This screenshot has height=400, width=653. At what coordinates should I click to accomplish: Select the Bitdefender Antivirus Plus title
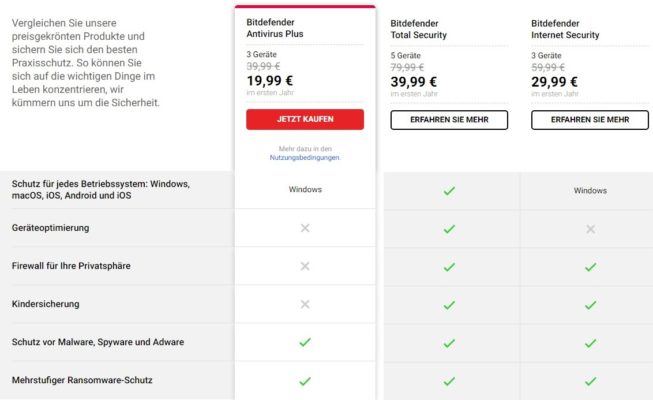[x=275, y=28]
